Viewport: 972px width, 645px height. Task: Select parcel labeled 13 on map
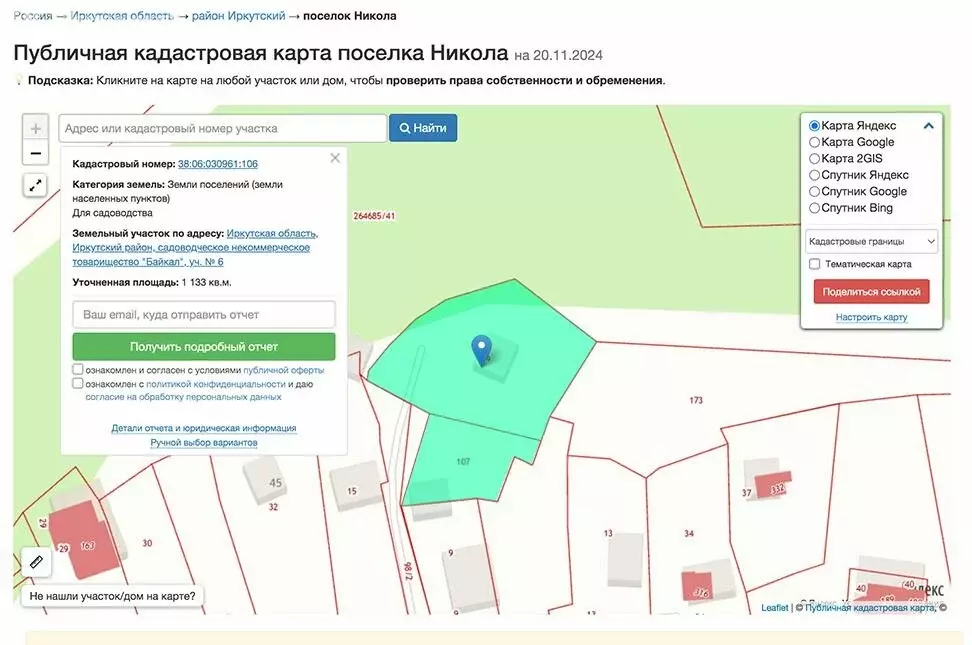pyautogui.click(x=608, y=533)
